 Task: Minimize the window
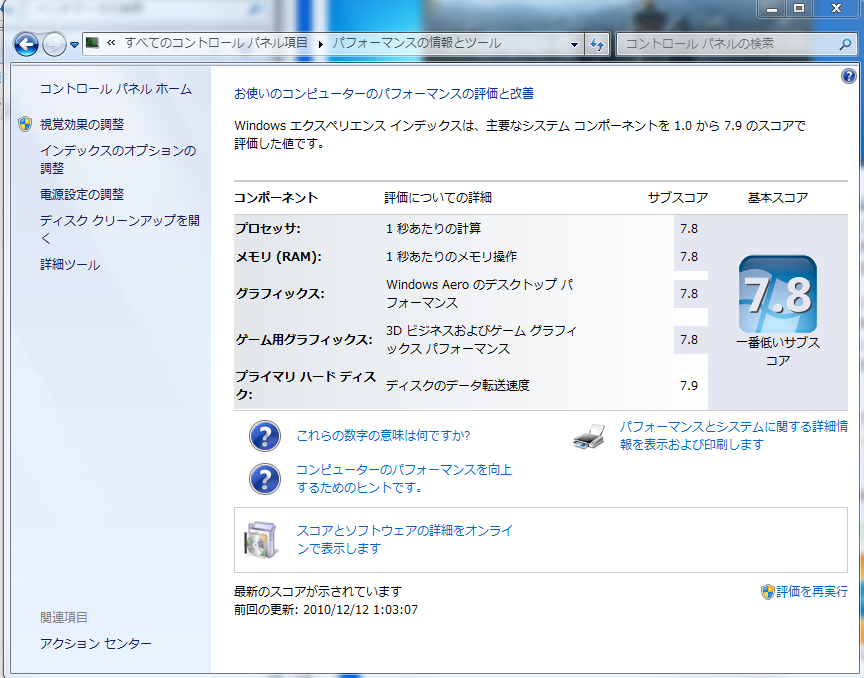click(x=772, y=8)
